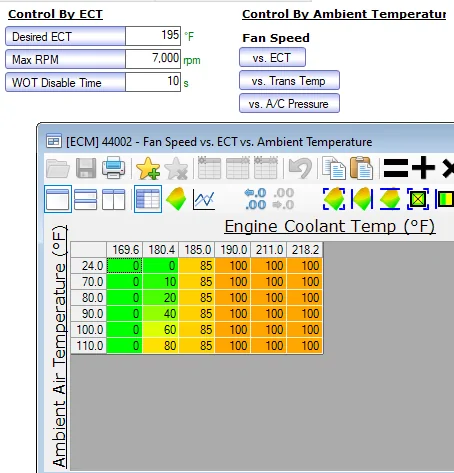Click the middle greyed table-compare icon
454x473 pixels.
point(238,168)
